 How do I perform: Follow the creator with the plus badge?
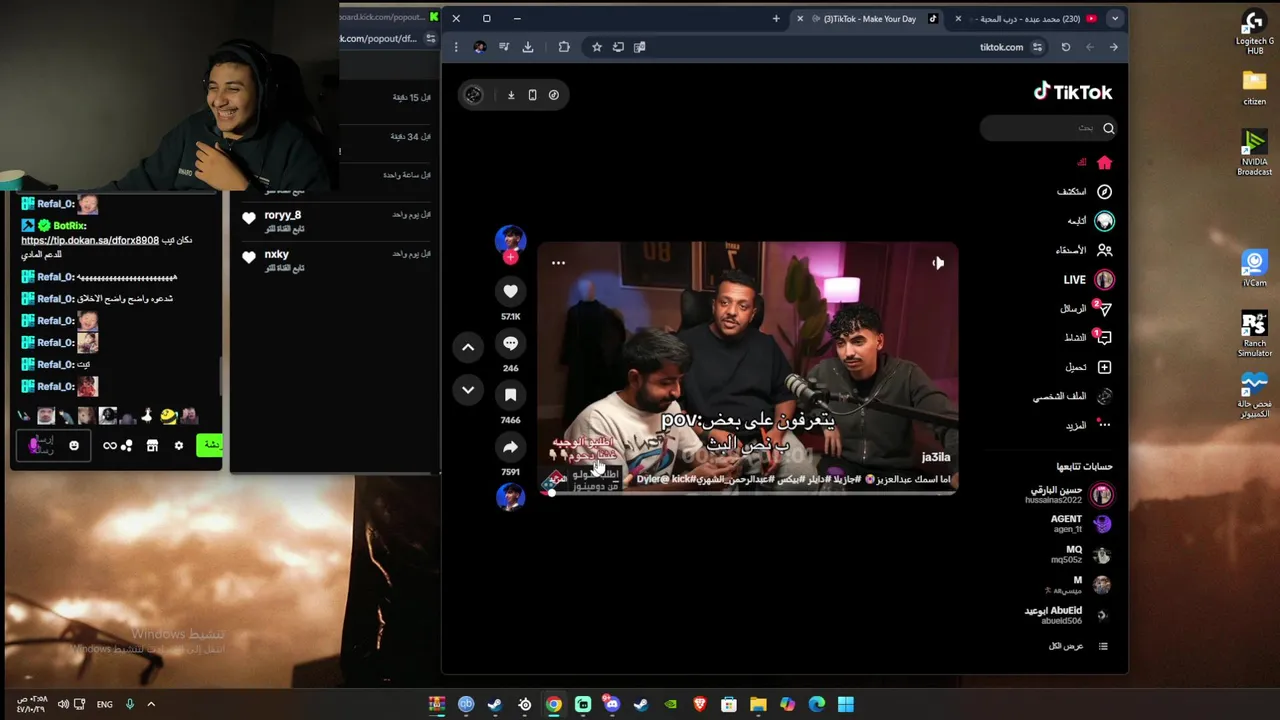510,257
